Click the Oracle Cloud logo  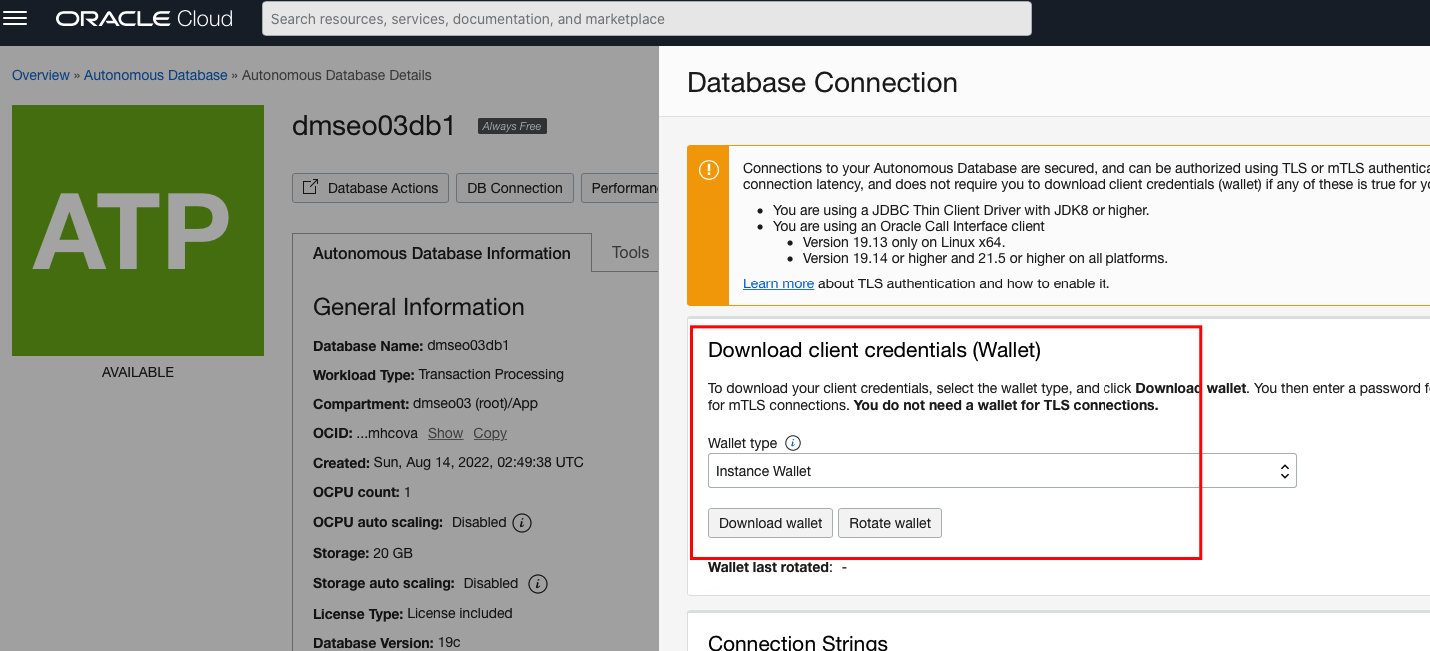coord(144,18)
